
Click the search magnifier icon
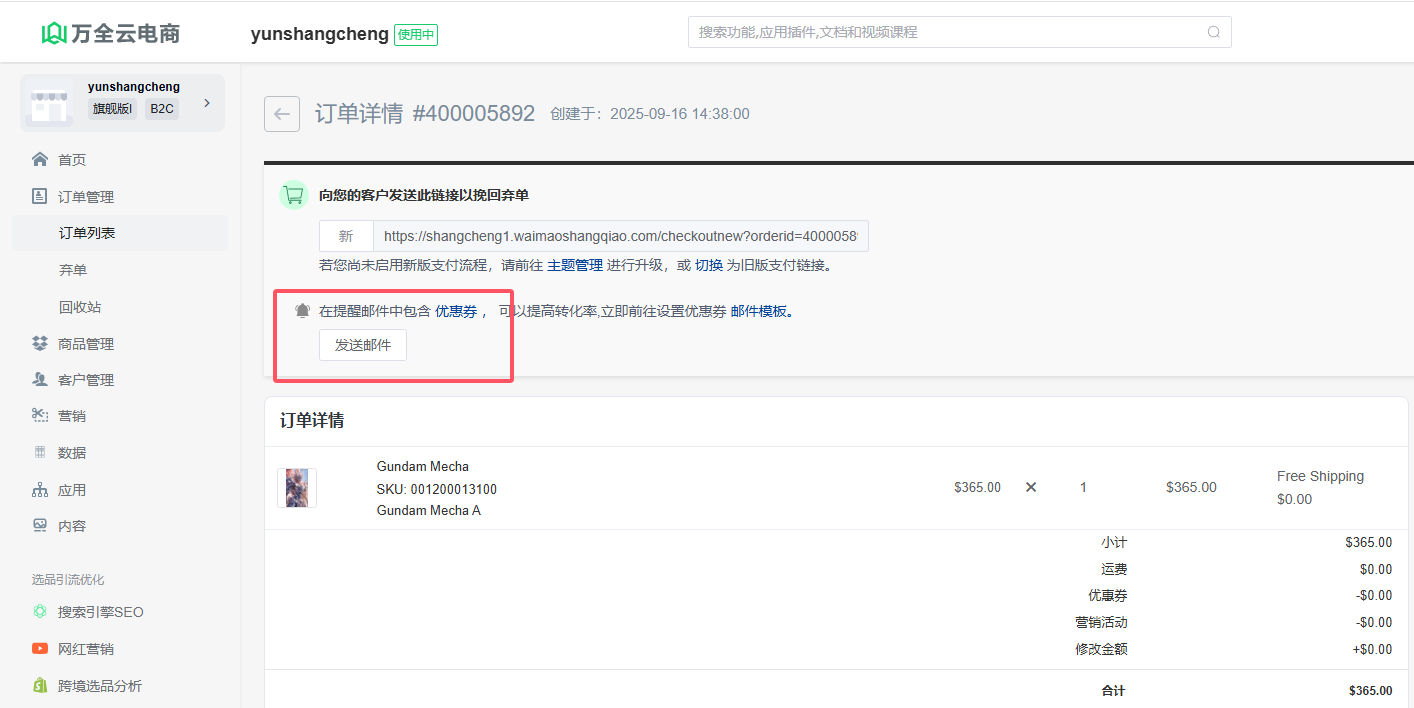coord(1214,32)
